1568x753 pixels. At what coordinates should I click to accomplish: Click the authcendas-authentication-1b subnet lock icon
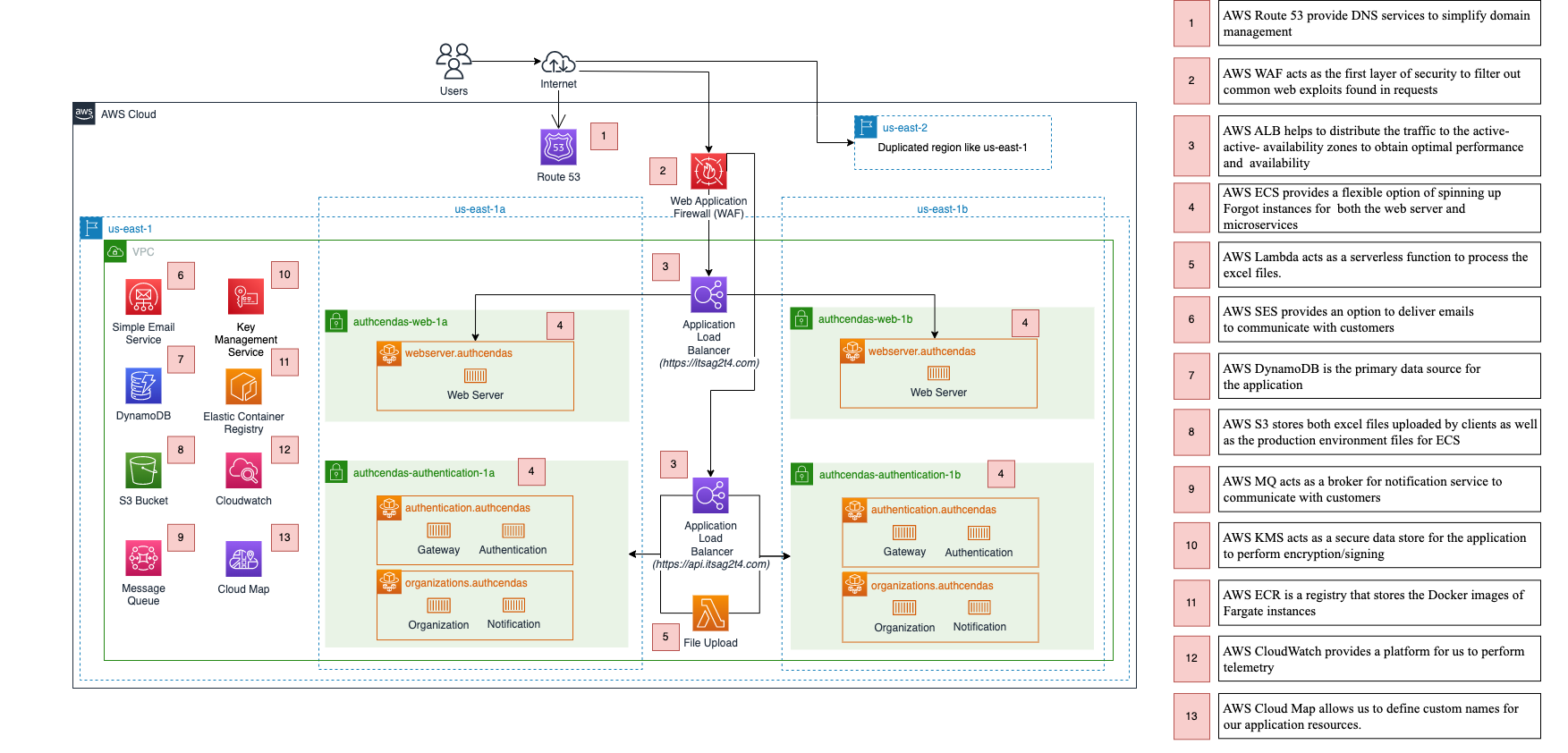pyautogui.click(x=802, y=474)
